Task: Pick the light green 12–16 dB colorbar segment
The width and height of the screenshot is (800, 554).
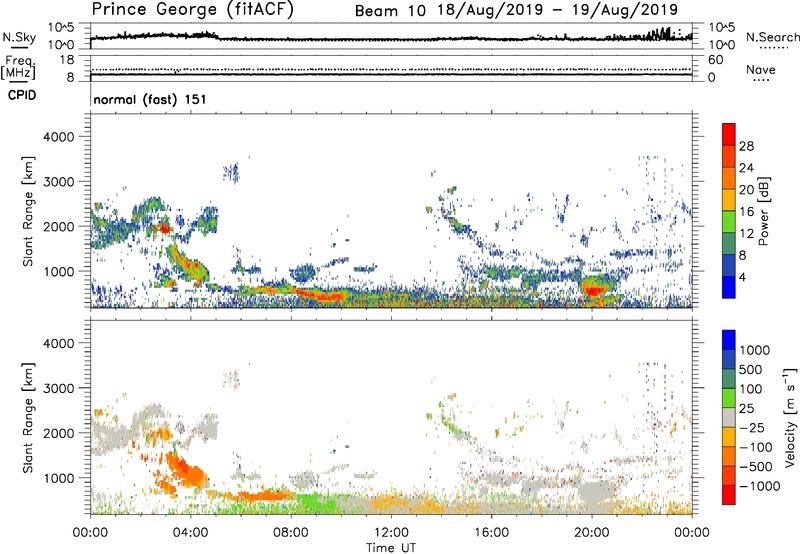Action: tap(729, 221)
